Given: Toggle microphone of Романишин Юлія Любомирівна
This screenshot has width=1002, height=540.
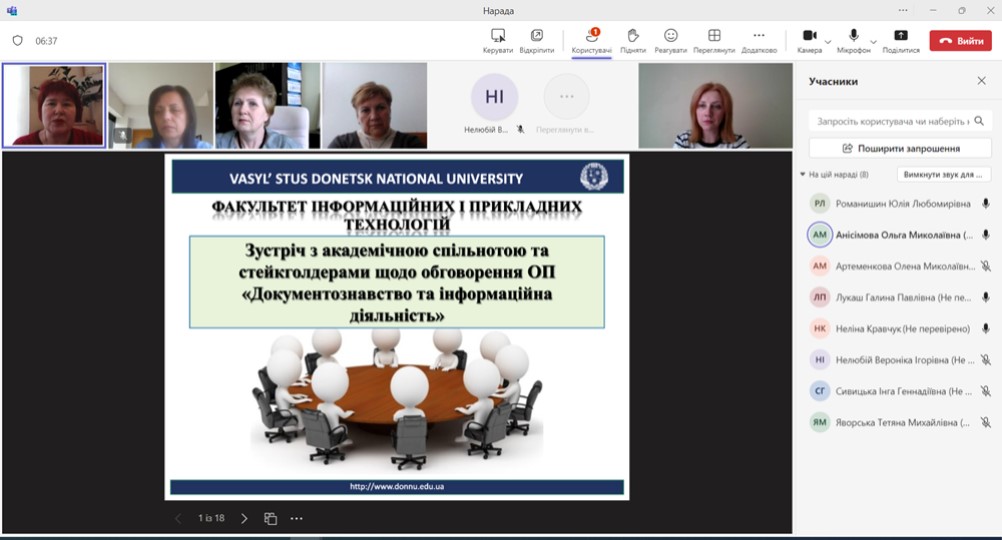Looking at the screenshot, I should click(985, 204).
